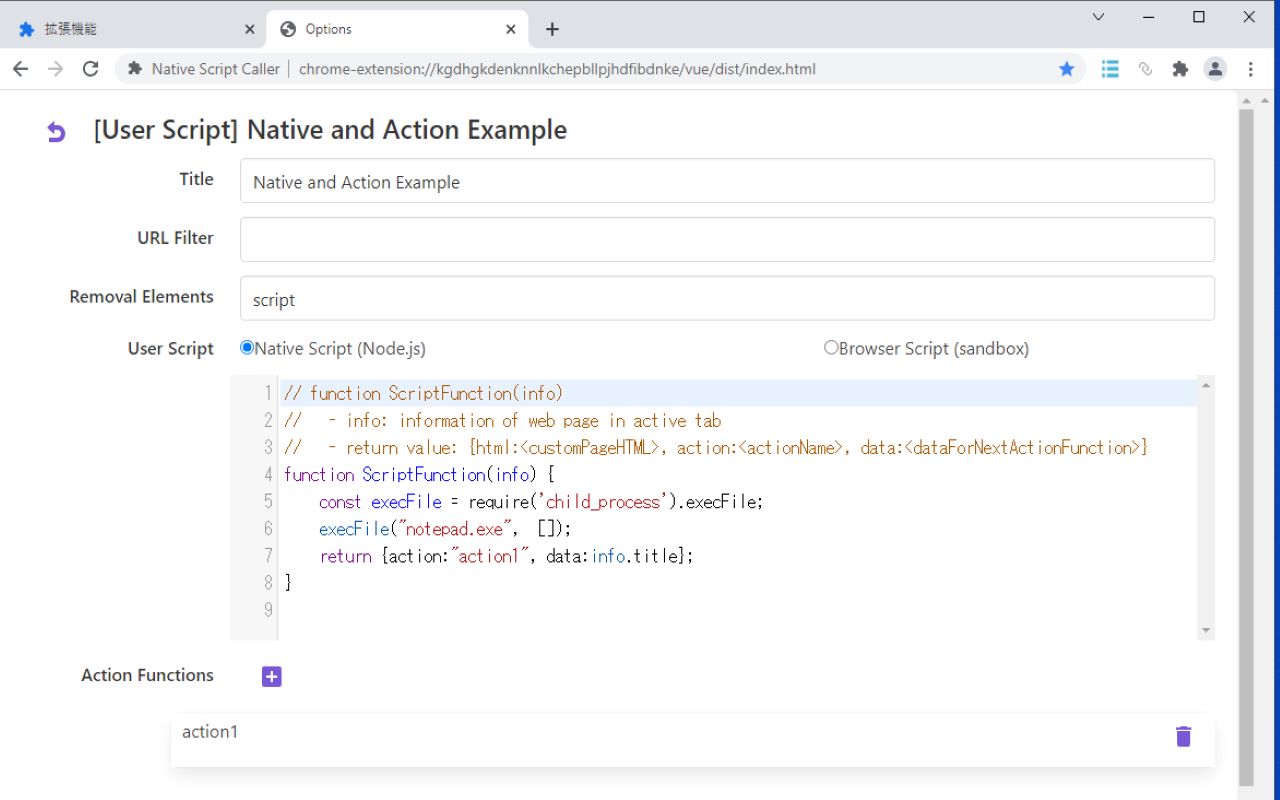Open the Chrome profile avatar

(x=1215, y=69)
